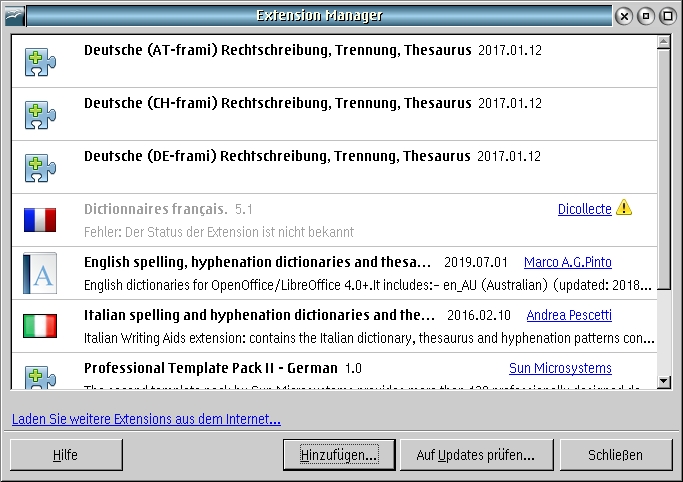Click version 2016.02.10 of Italian dictionaries
This screenshot has width=683, height=482.
click(479, 315)
